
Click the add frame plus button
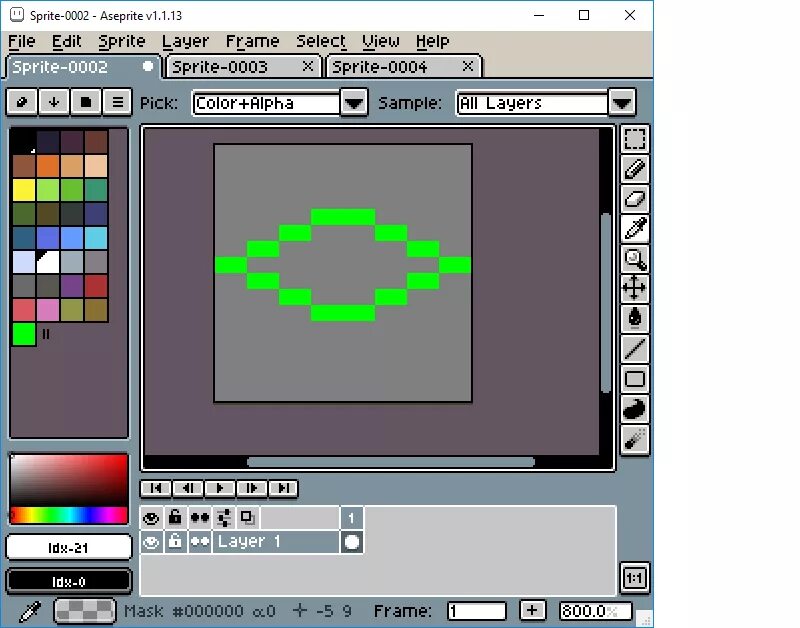pyautogui.click(x=532, y=610)
